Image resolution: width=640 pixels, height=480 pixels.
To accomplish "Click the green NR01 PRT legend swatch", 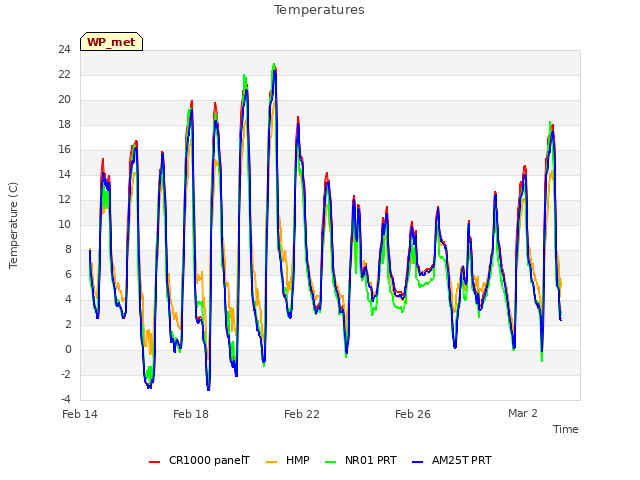I will (331, 462).
